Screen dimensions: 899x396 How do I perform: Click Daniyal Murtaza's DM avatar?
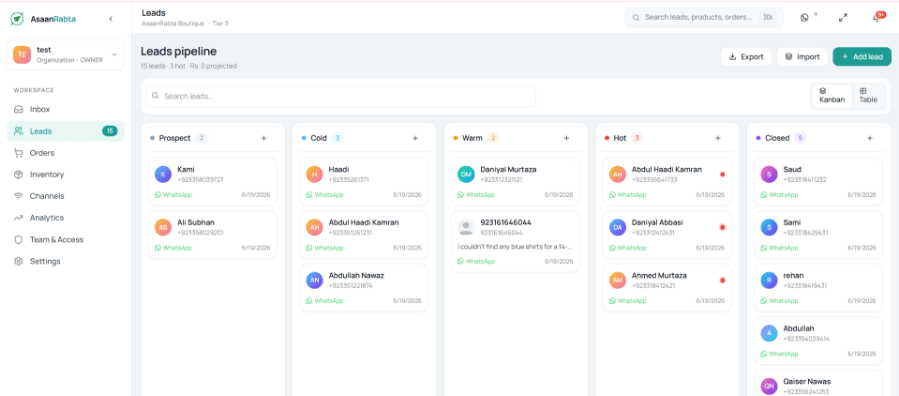(466, 174)
